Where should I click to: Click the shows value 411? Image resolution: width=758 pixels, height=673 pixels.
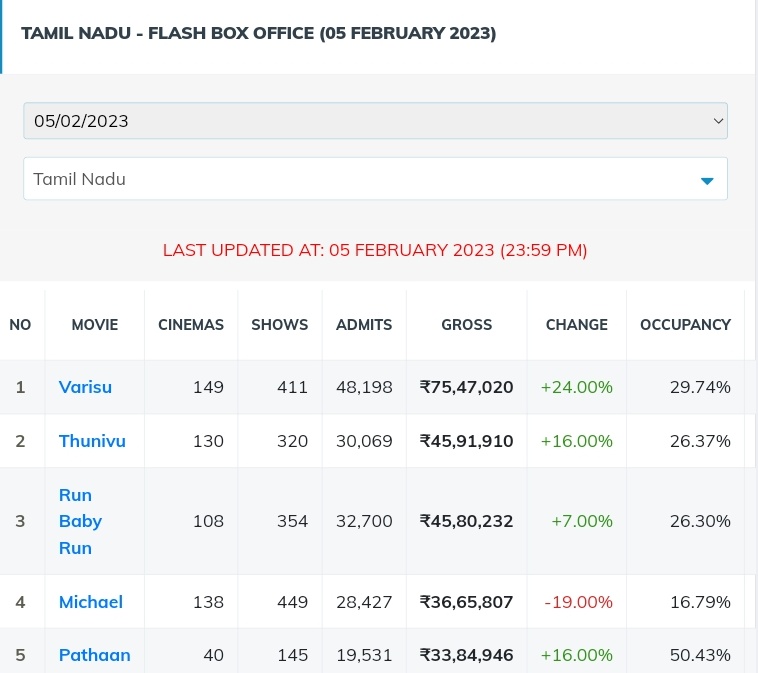[x=292, y=387]
